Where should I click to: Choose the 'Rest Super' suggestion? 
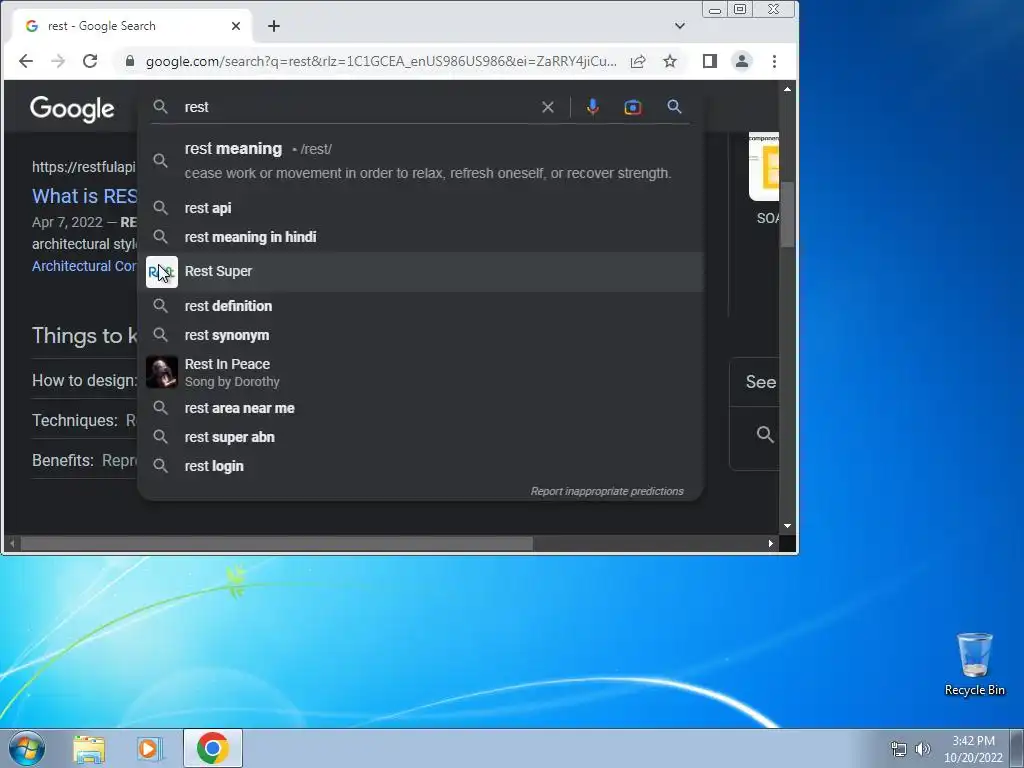pyautogui.click(x=421, y=272)
